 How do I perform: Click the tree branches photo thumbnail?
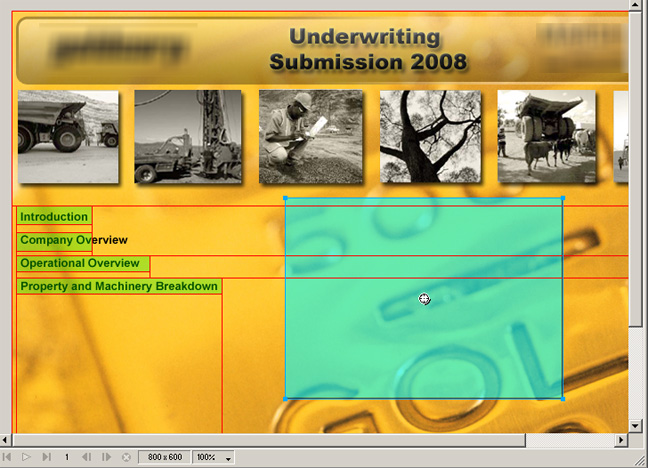click(431, 137)
